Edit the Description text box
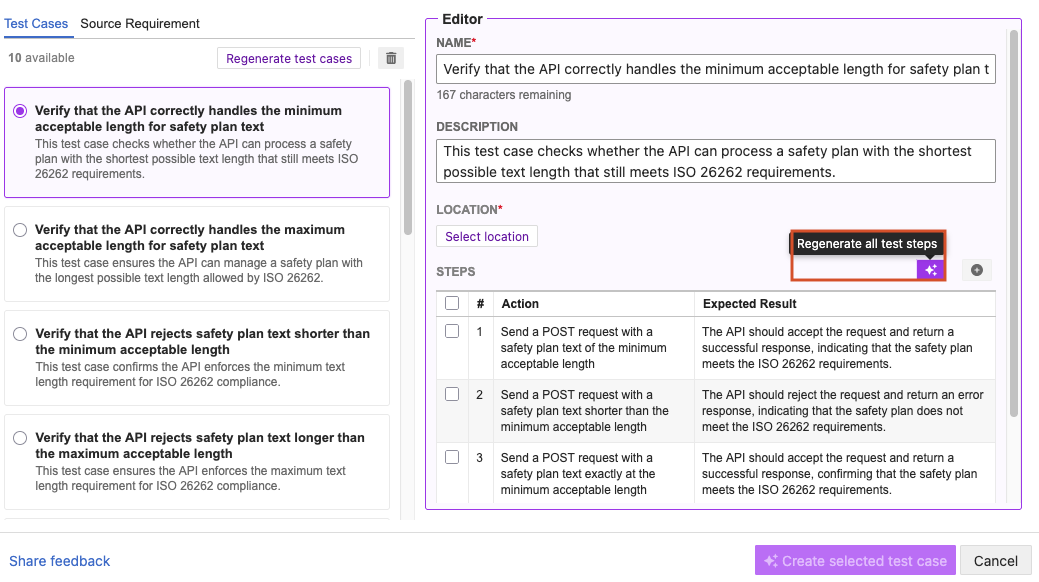 coord(716,161)
